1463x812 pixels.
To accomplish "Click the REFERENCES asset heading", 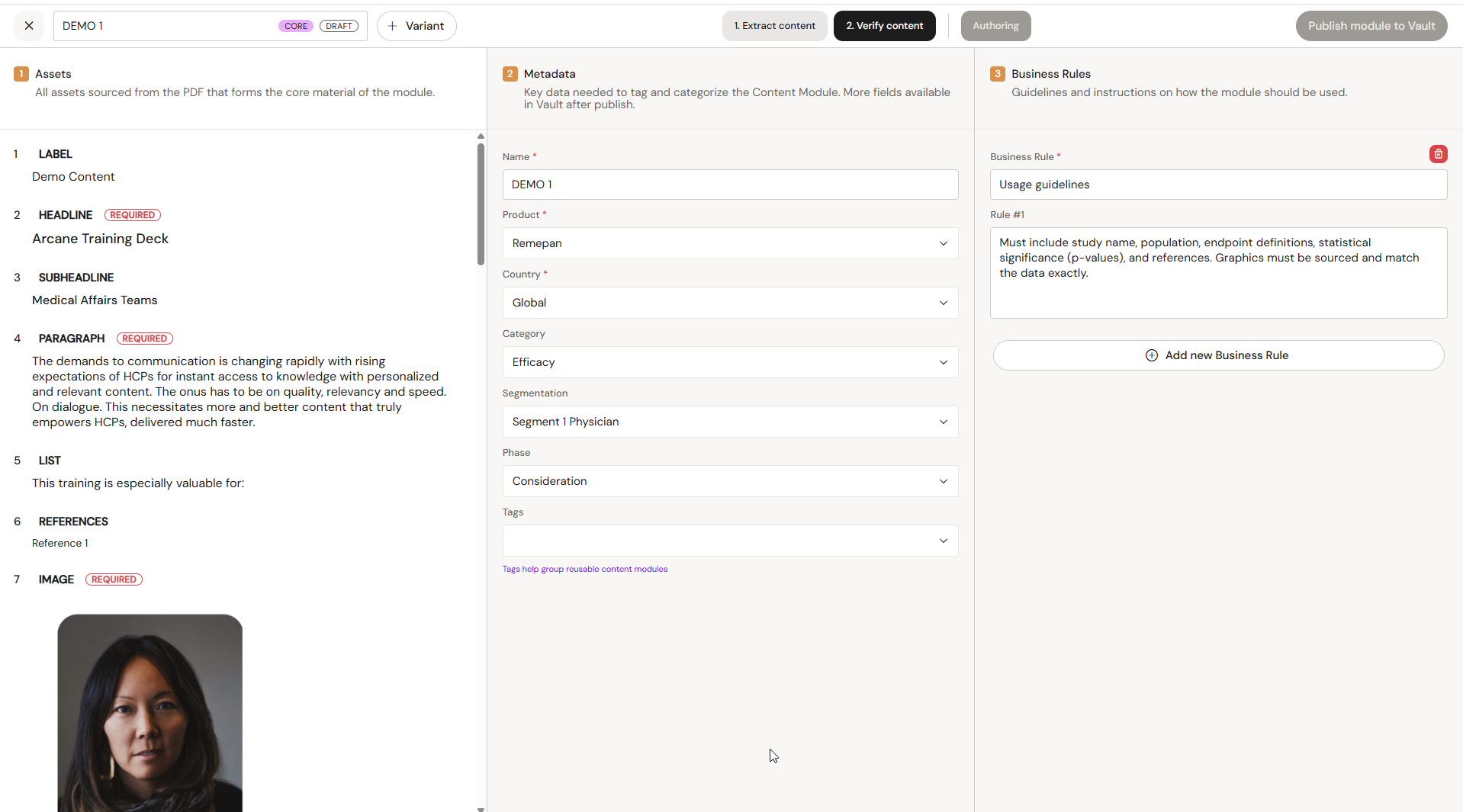I will [x=73, y=522].
